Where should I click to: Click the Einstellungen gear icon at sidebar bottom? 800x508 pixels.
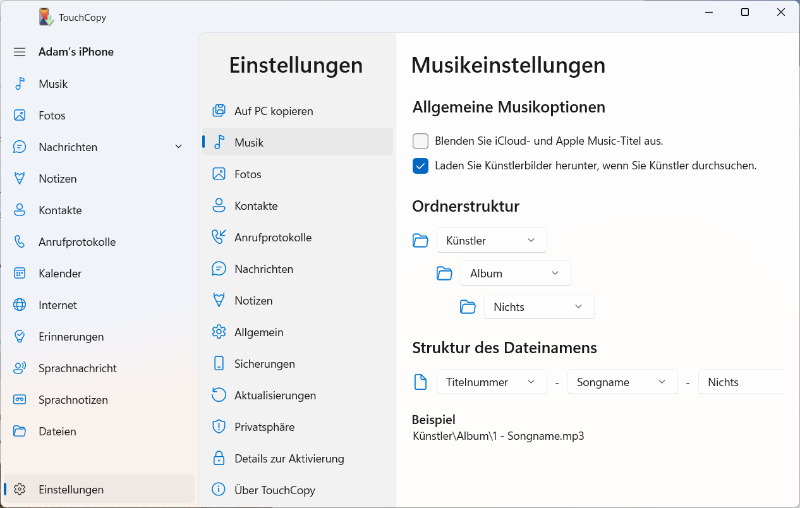pyautogui.click(x=19, y=489)
